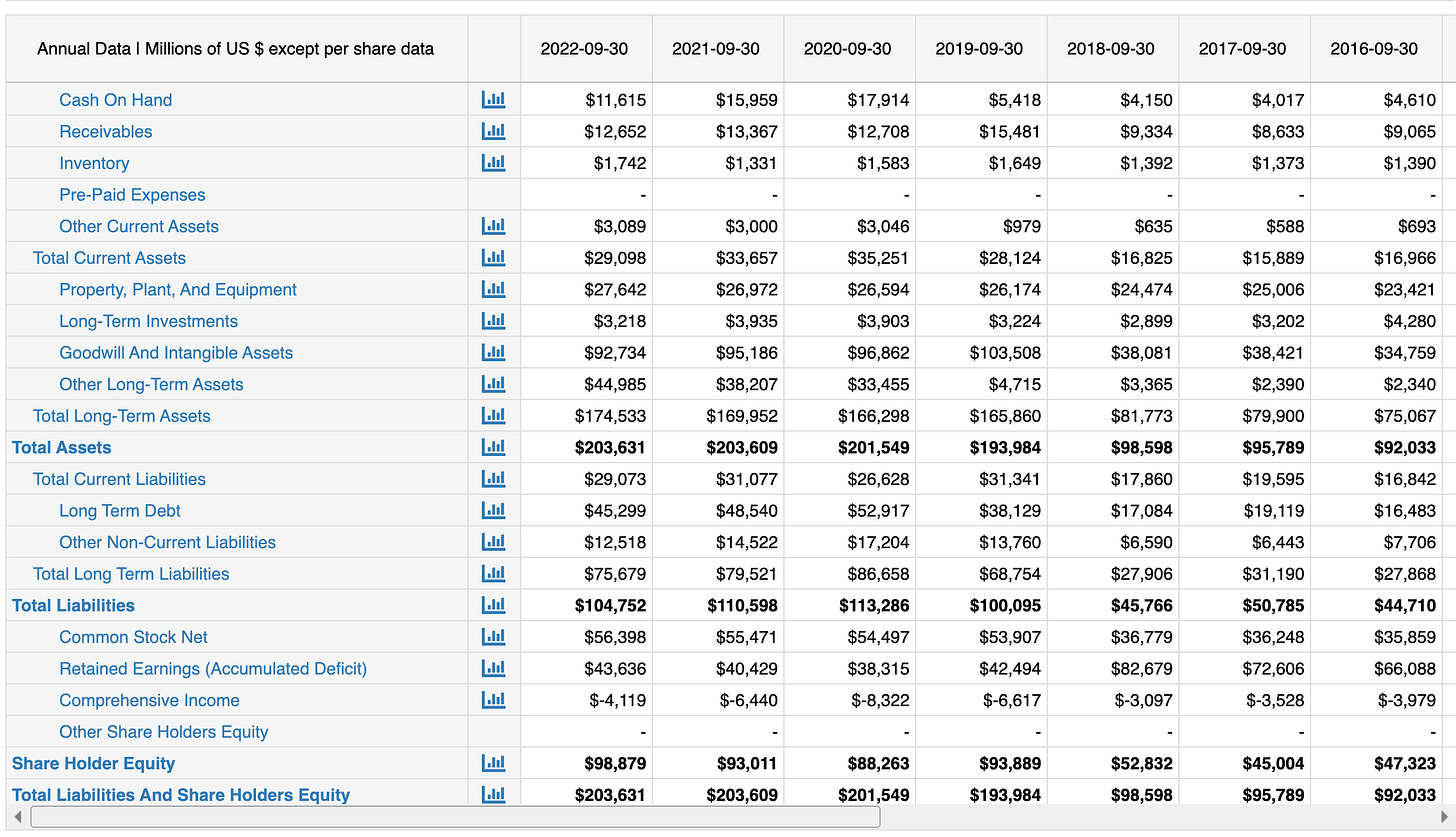The height and width of the screenshot is (837, 1456).
Task: Open chart icon for Other Non-Current Liabilities
Action: 493,542
